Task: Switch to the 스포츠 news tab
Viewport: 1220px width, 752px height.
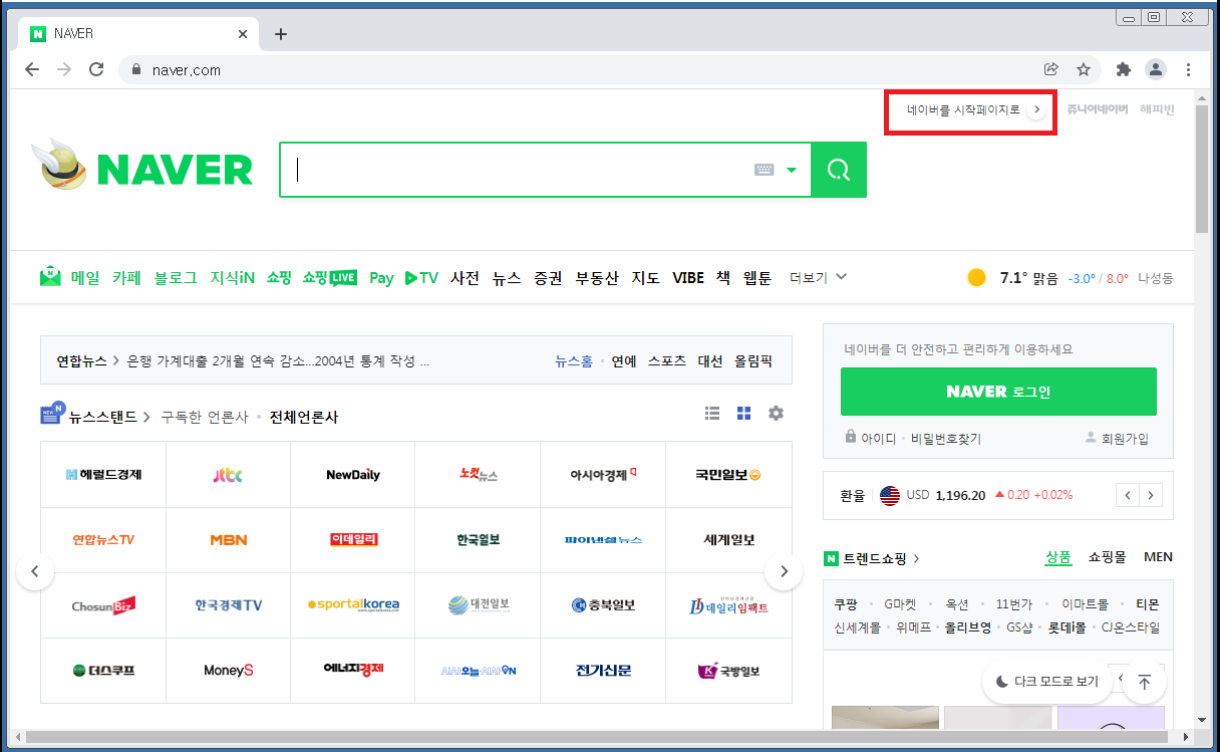Action: [667, 362]
